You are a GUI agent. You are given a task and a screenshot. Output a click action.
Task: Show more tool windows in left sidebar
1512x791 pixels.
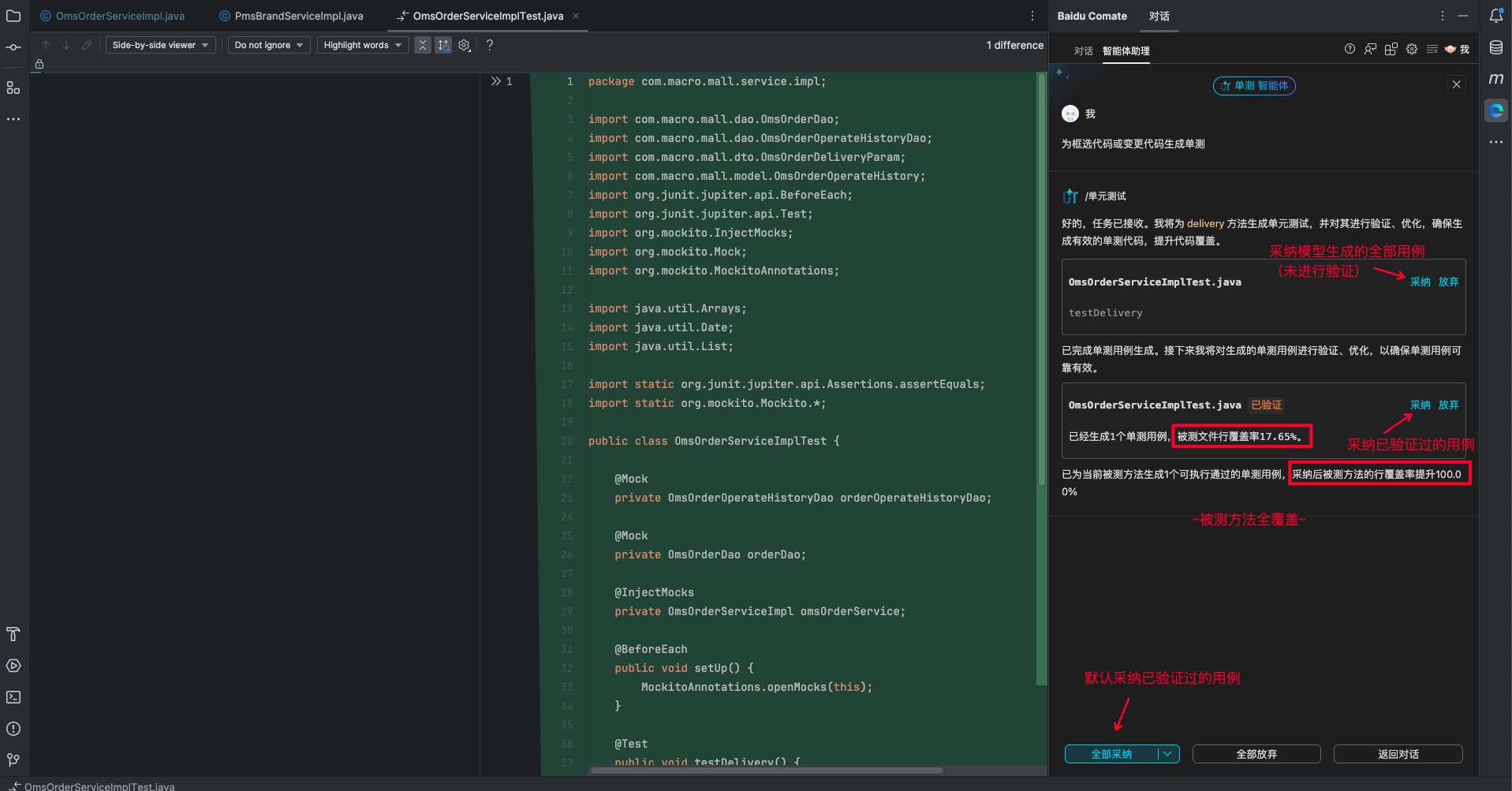coord(13,119)
